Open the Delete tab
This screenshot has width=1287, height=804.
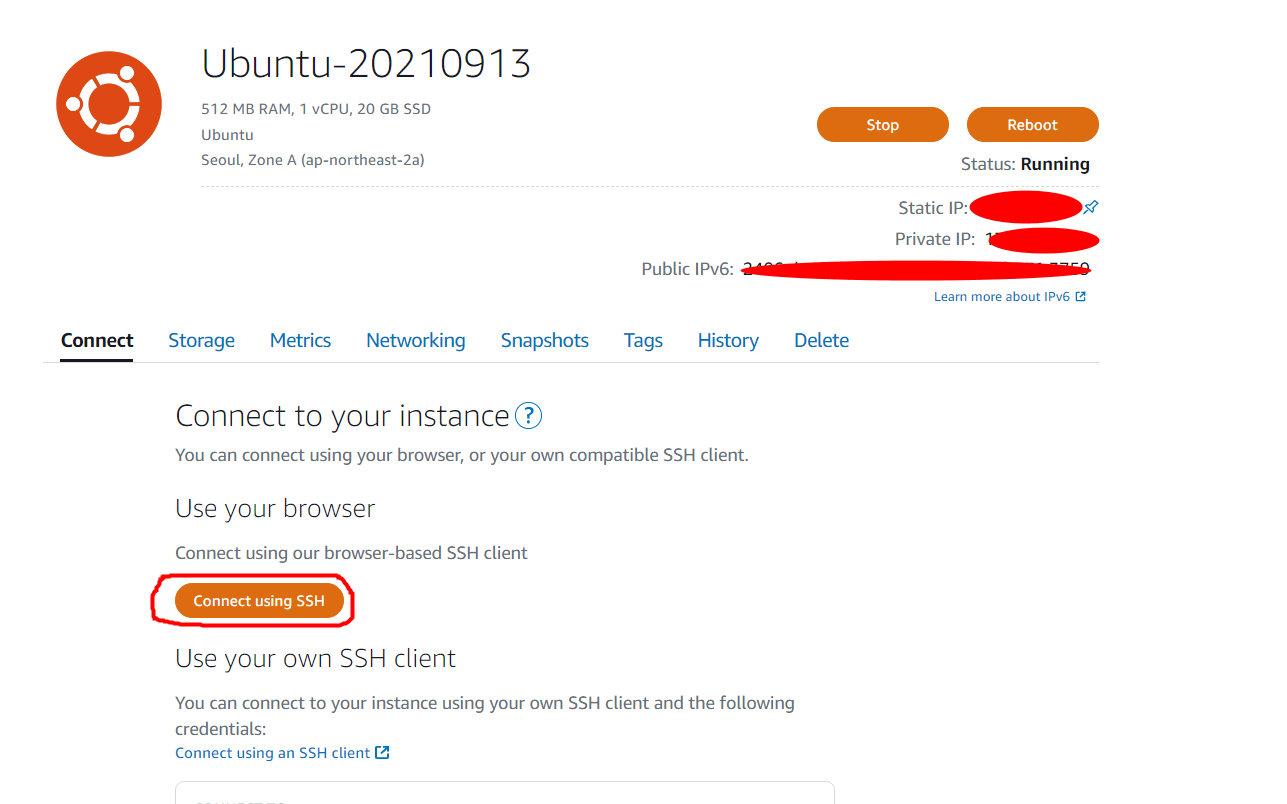point(821,340)
